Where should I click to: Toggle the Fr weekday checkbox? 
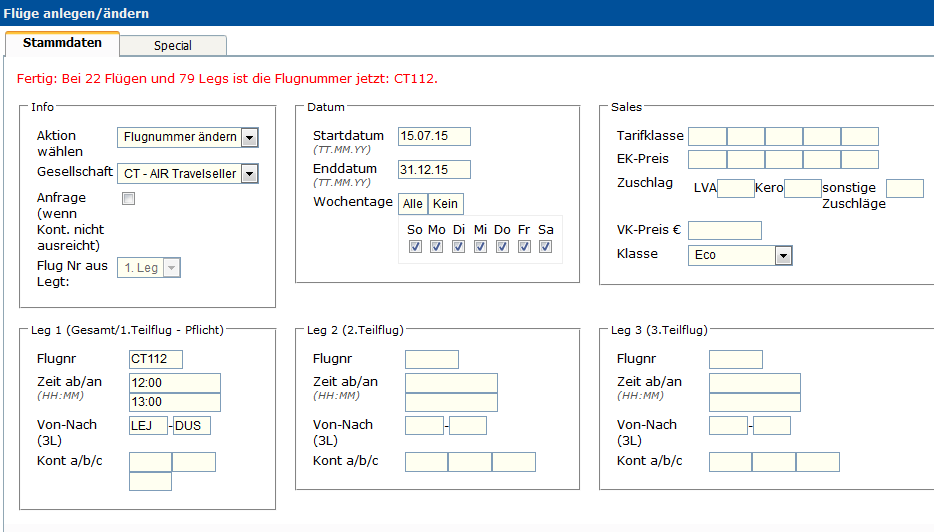[524, 247]
